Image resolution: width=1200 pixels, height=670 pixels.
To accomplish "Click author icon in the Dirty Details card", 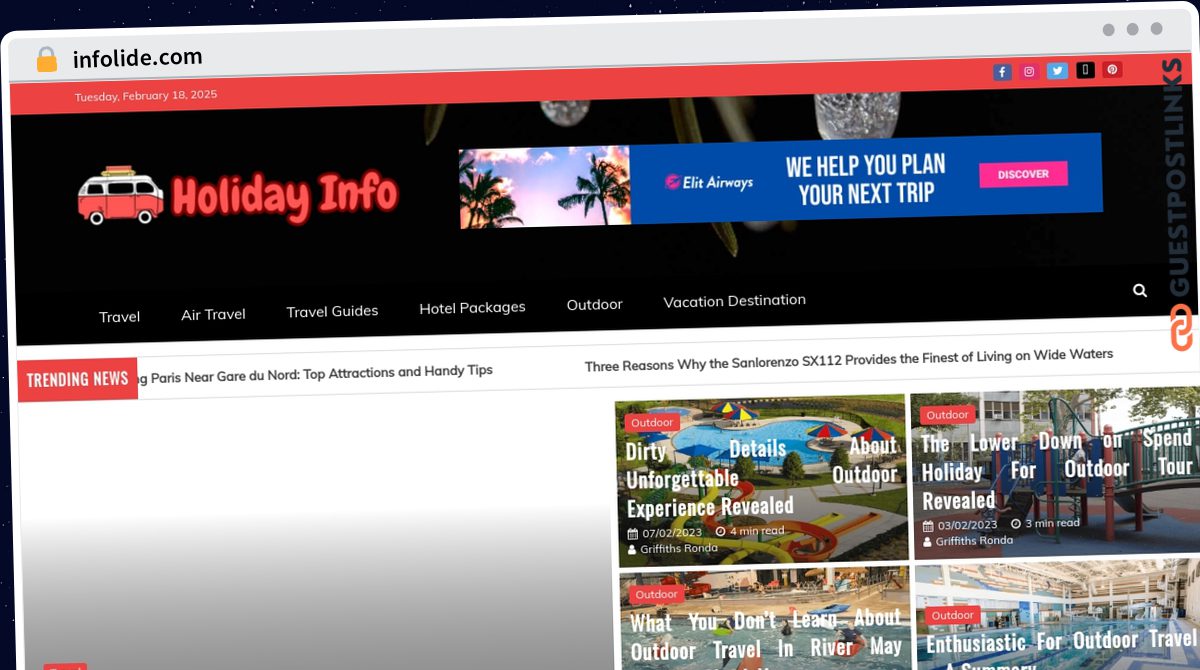I will pyautogui.click(x=632, y=550).
